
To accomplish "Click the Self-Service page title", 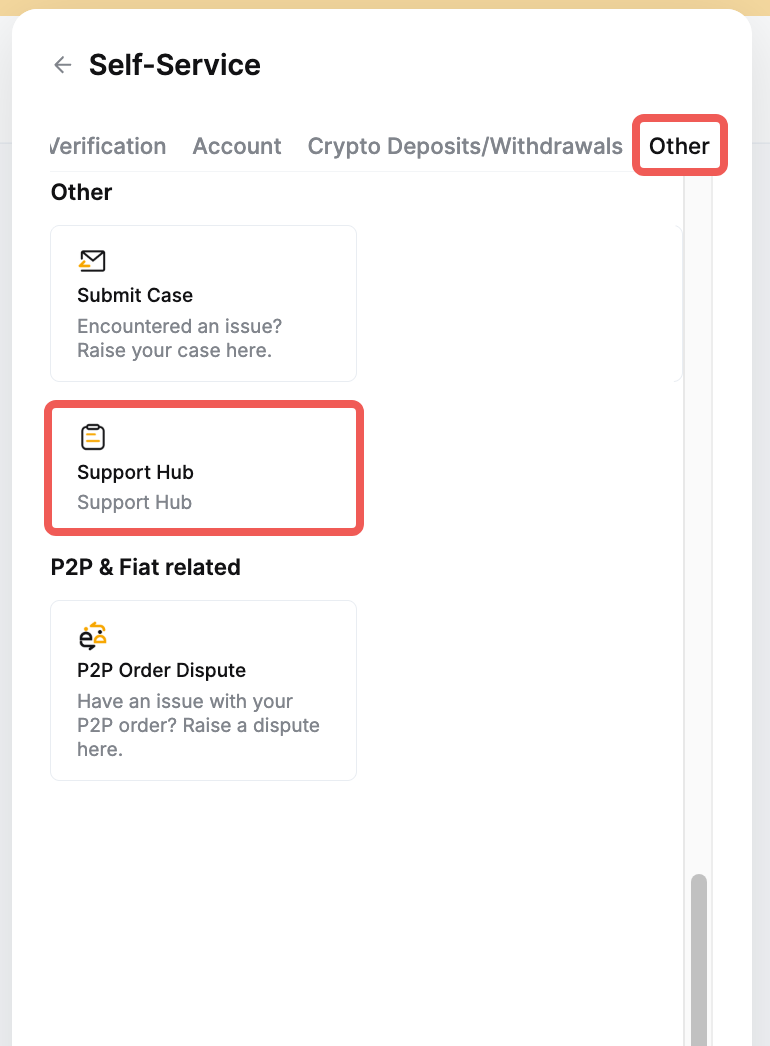I will [175, 65].
